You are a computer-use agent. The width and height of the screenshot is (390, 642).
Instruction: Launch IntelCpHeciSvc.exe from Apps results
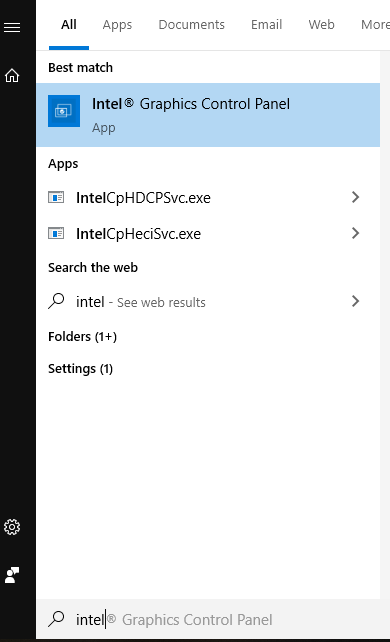[x=208, y=233]
